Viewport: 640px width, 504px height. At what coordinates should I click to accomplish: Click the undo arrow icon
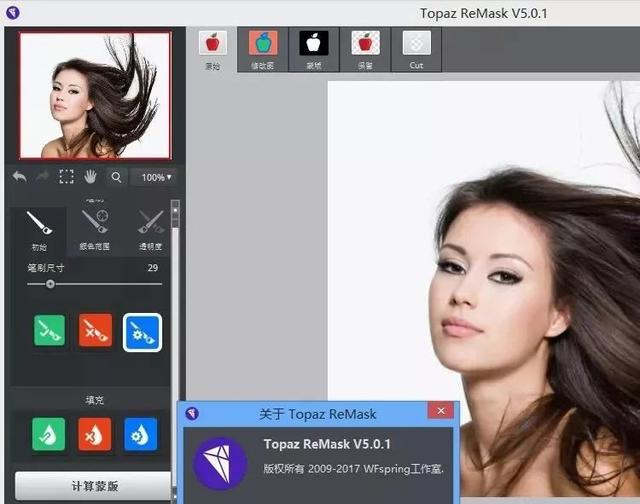(x=19, y=177)
